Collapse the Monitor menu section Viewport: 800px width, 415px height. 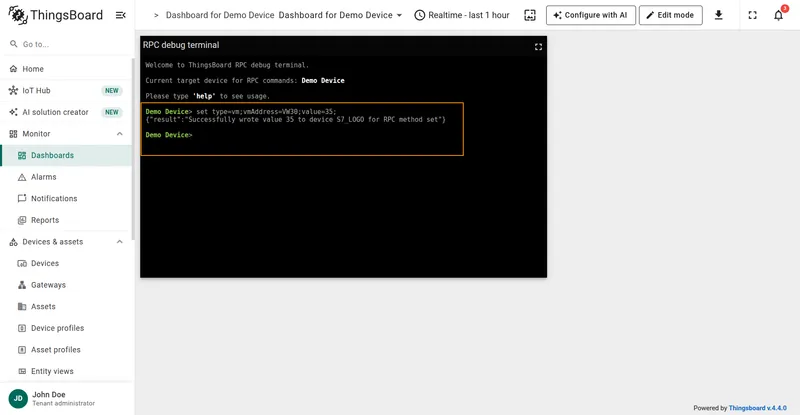point(119,134)
